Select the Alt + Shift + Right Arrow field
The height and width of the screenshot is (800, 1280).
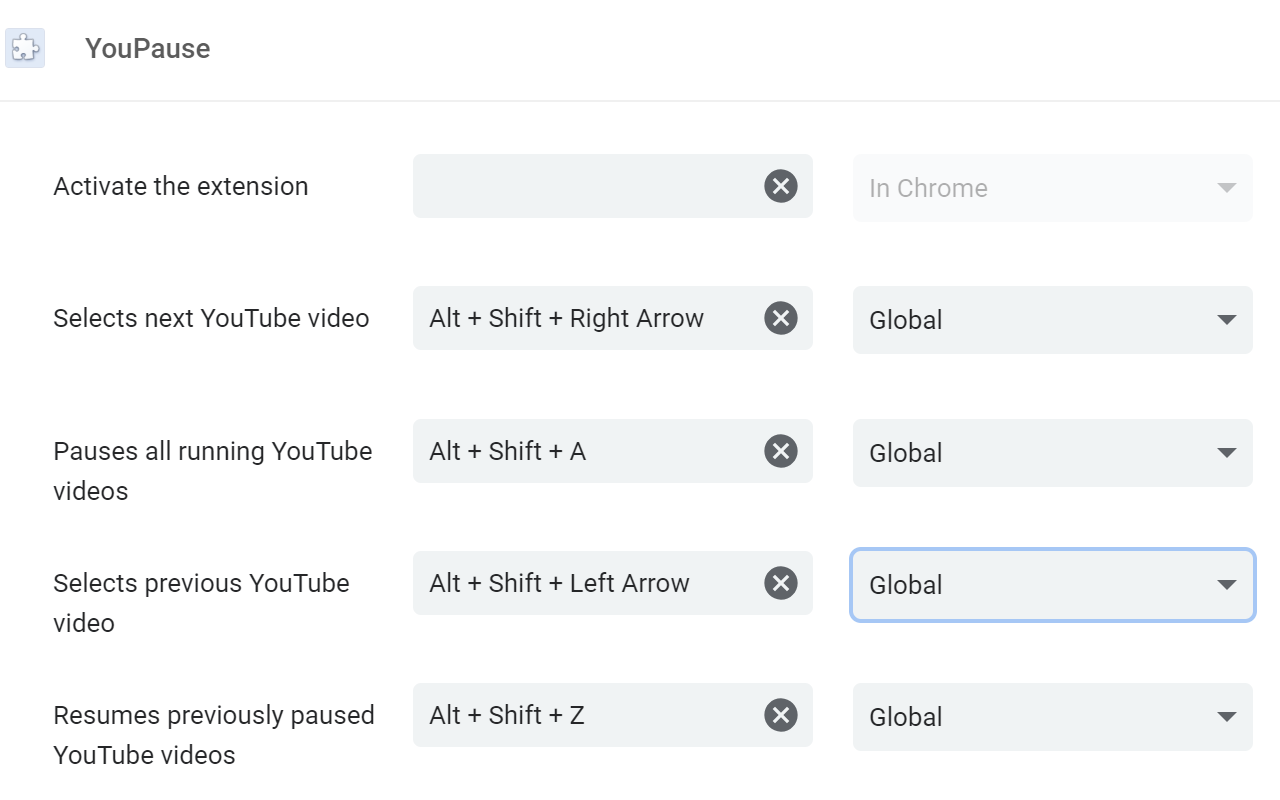click(565, 318)
